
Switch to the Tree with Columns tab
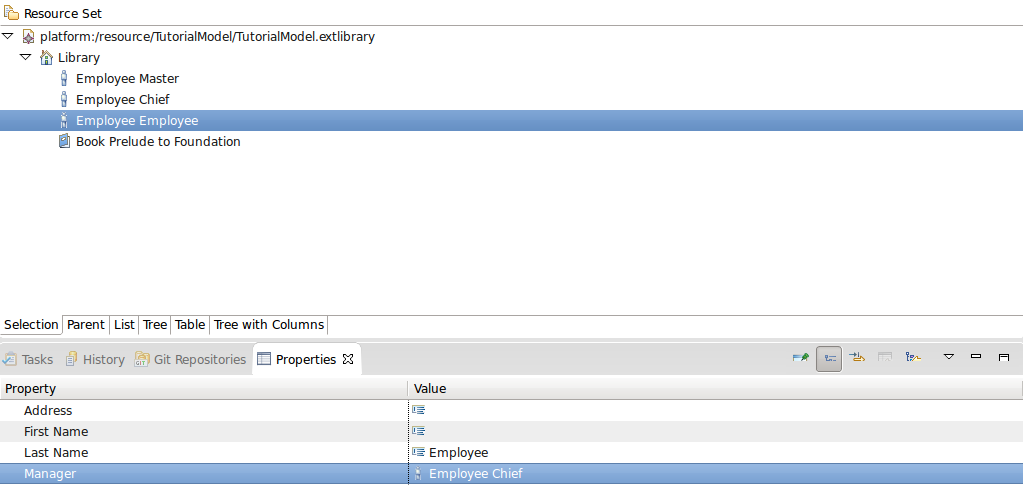click(268, 325)
